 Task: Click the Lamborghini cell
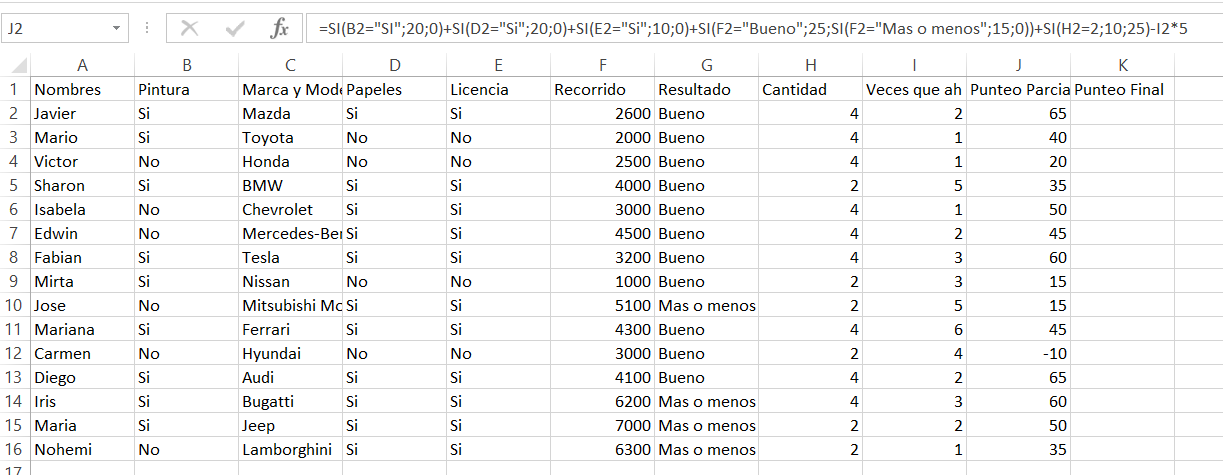[290, 449]
